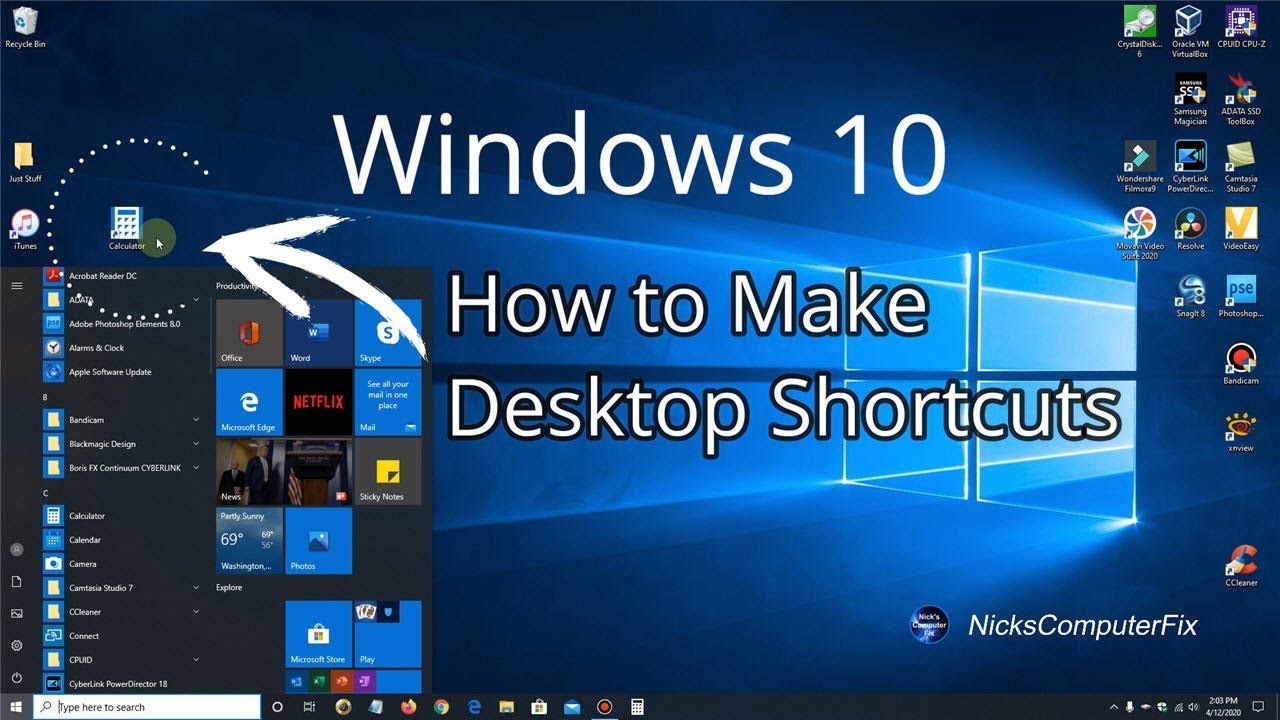Image resolution: width=1280 pixels, height=720 pixels.
Task: Open the Weather tile for Washington
Action: click(x=249, y=540)
